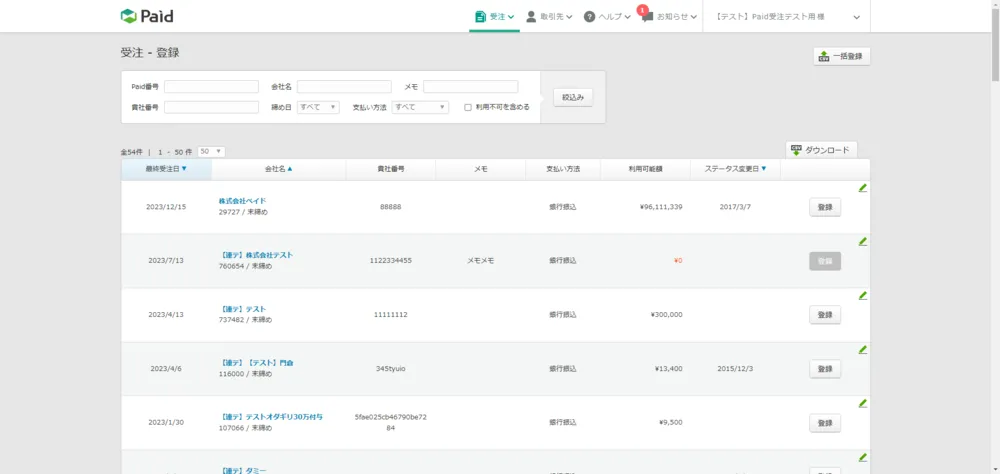Screen dimensions: 1000x474
Task: Click the ヘルプ question mark icon
Action: (589, 17)
